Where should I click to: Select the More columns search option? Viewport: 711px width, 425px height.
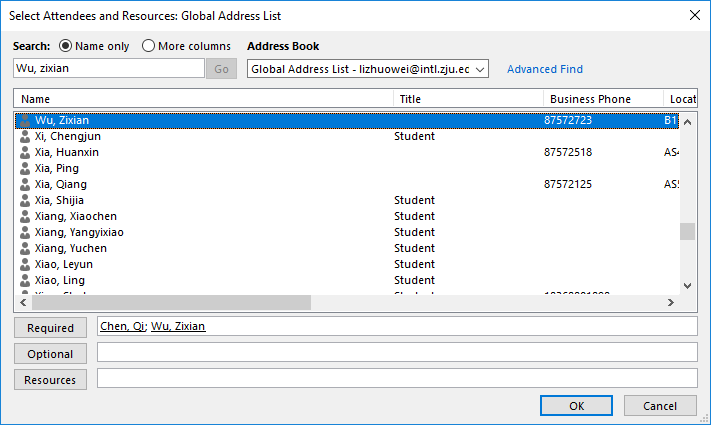tap(149, 46)
